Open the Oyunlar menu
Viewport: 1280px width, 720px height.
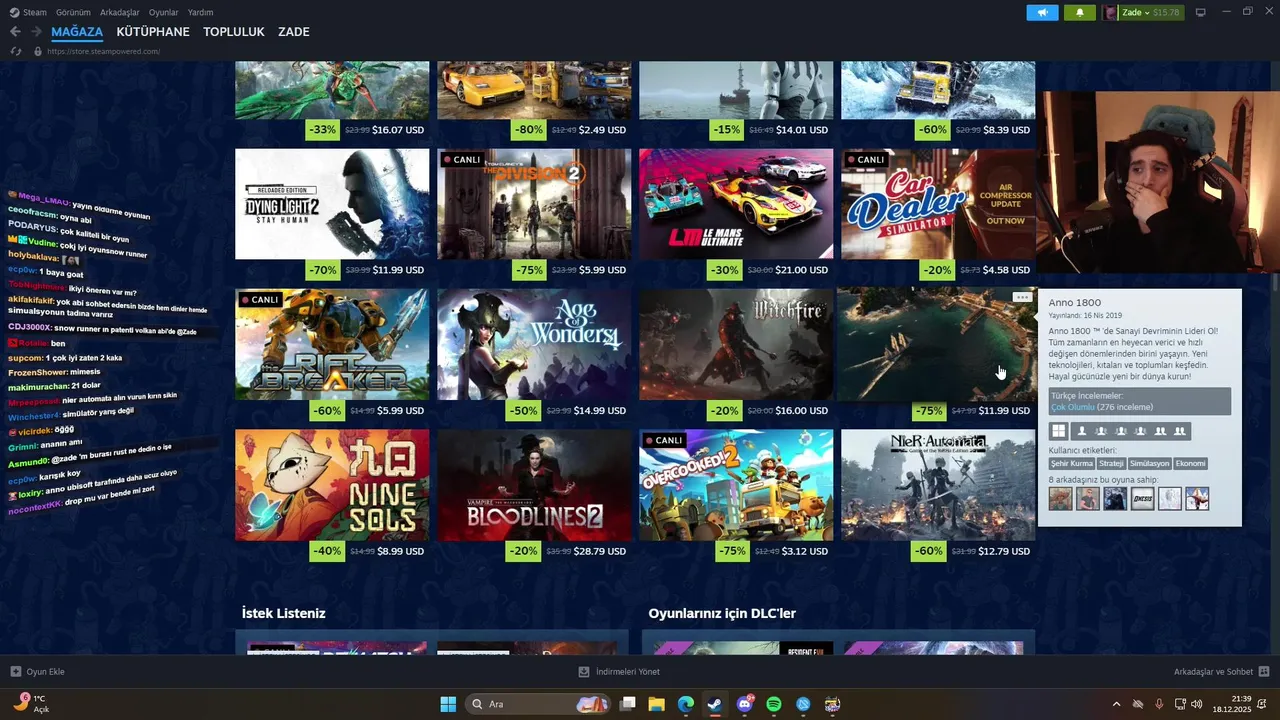(x=163, y=12)
